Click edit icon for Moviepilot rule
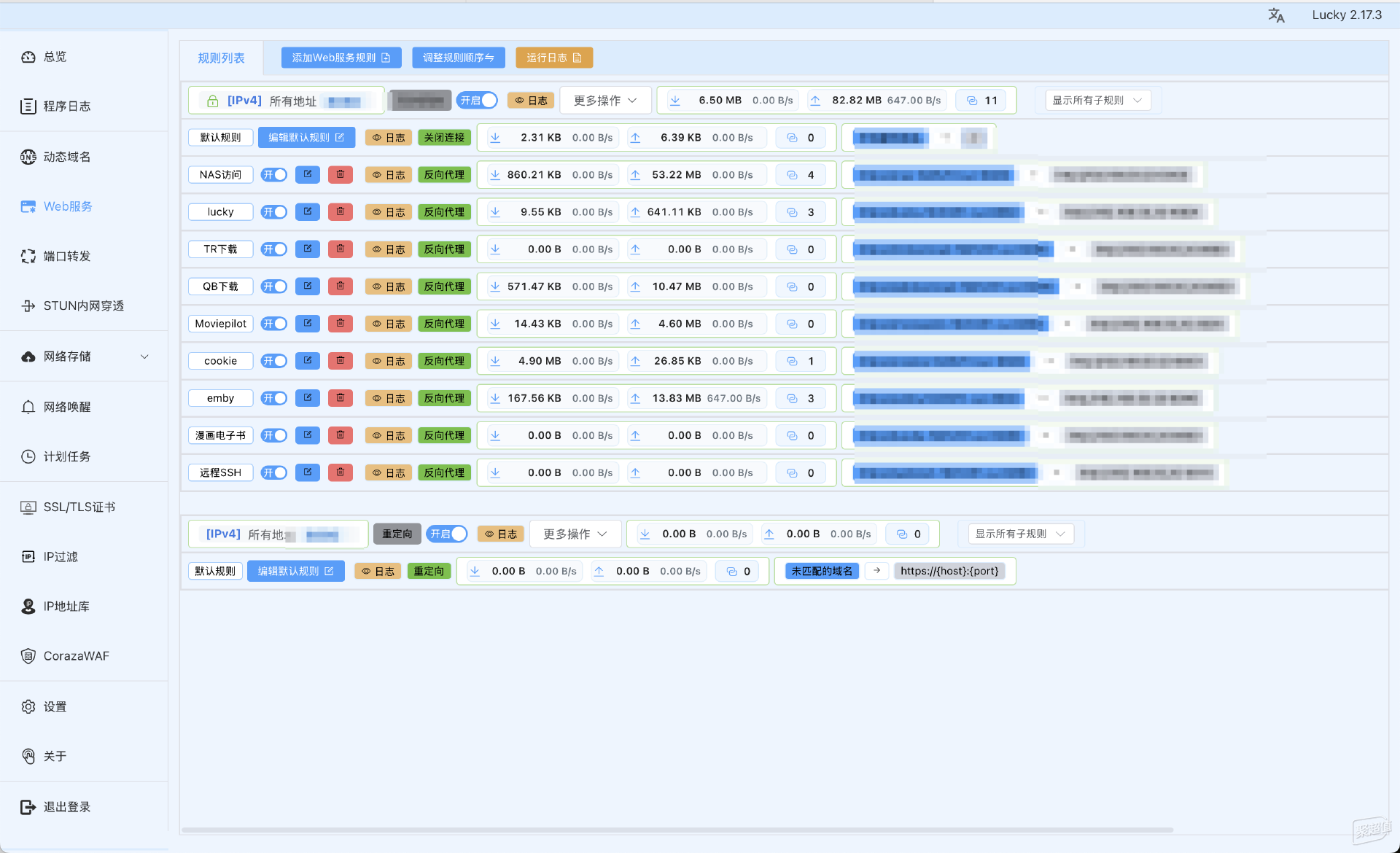1400x853 pixels. point(308,323)
